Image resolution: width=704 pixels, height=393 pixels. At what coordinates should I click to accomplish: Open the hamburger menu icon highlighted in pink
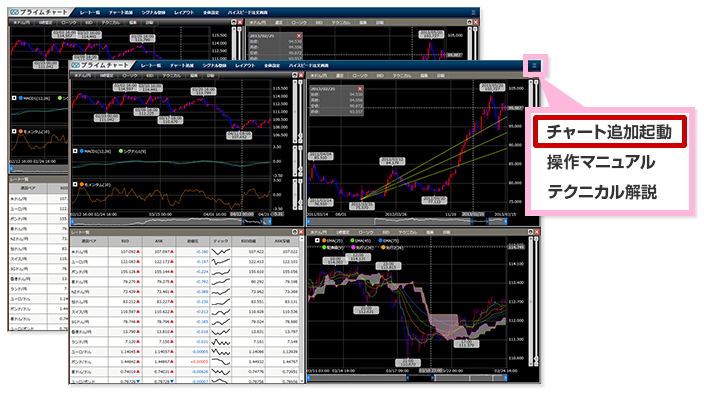(534, 66)
